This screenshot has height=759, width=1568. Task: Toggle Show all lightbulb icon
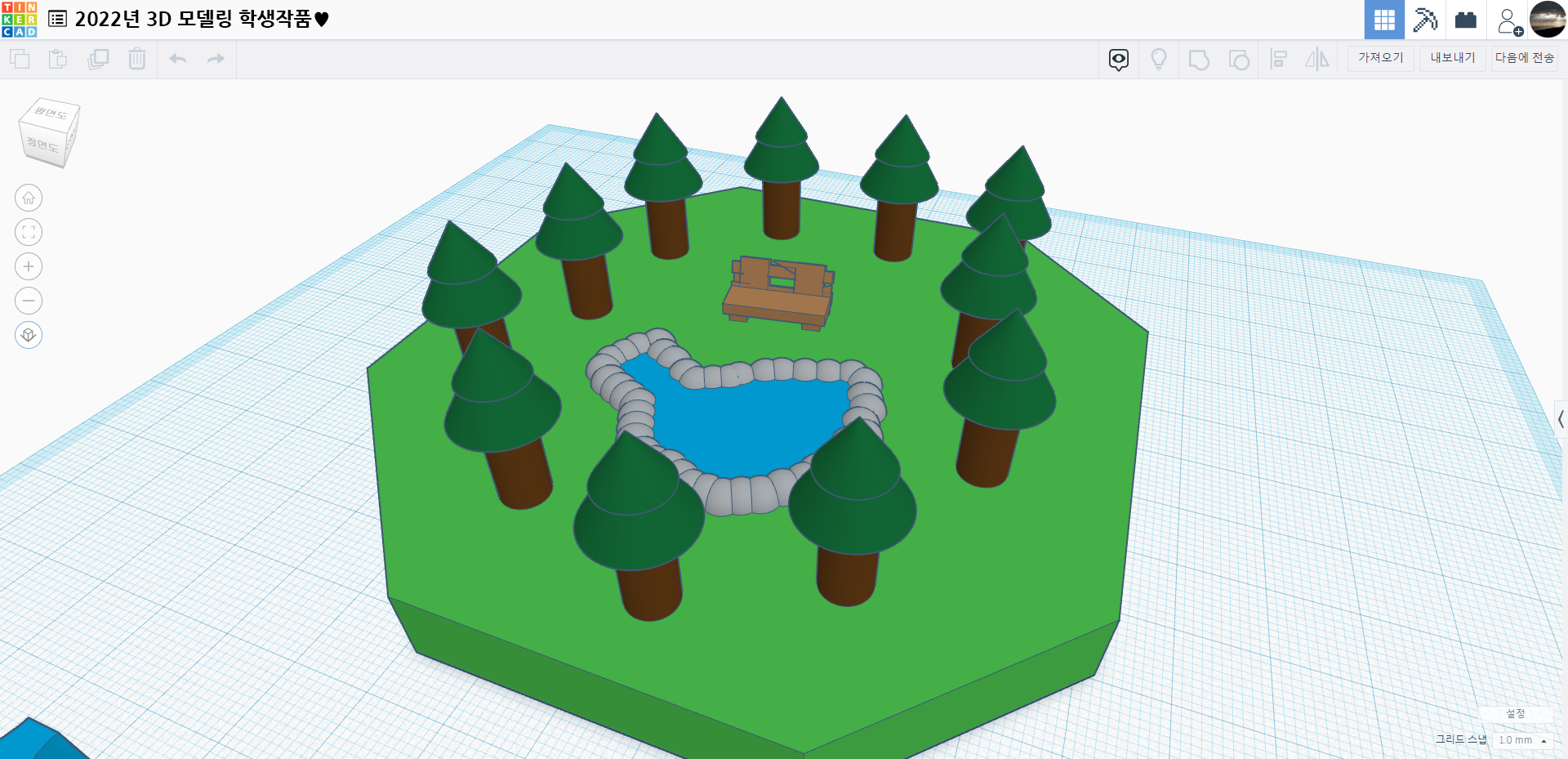[1159, 60]
